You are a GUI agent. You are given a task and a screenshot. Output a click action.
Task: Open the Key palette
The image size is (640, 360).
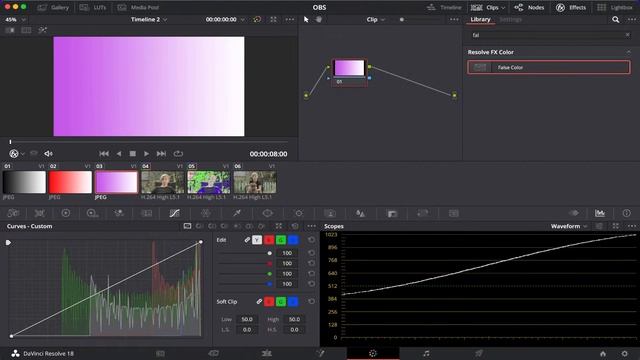pos(392,213)
